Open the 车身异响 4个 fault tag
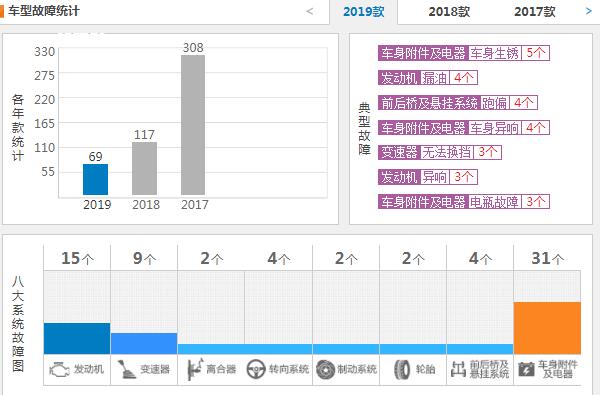The width and height of the screenshot is (600, 395). coord(464,127)
